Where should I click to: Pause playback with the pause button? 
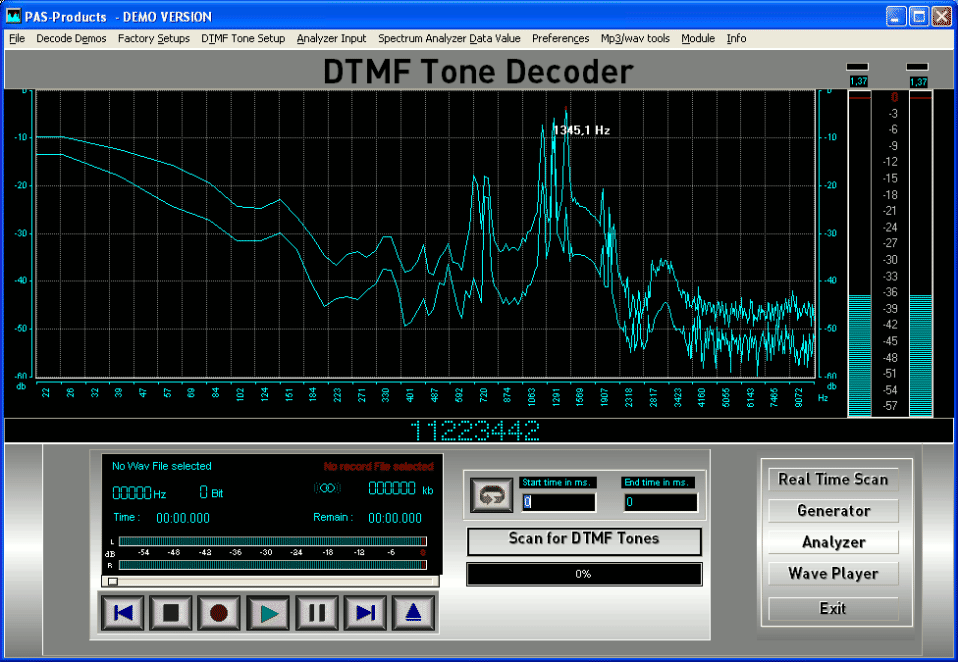[317, 613]
